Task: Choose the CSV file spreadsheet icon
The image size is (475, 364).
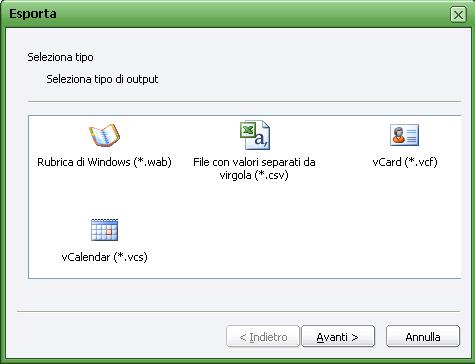Action: 255,135
